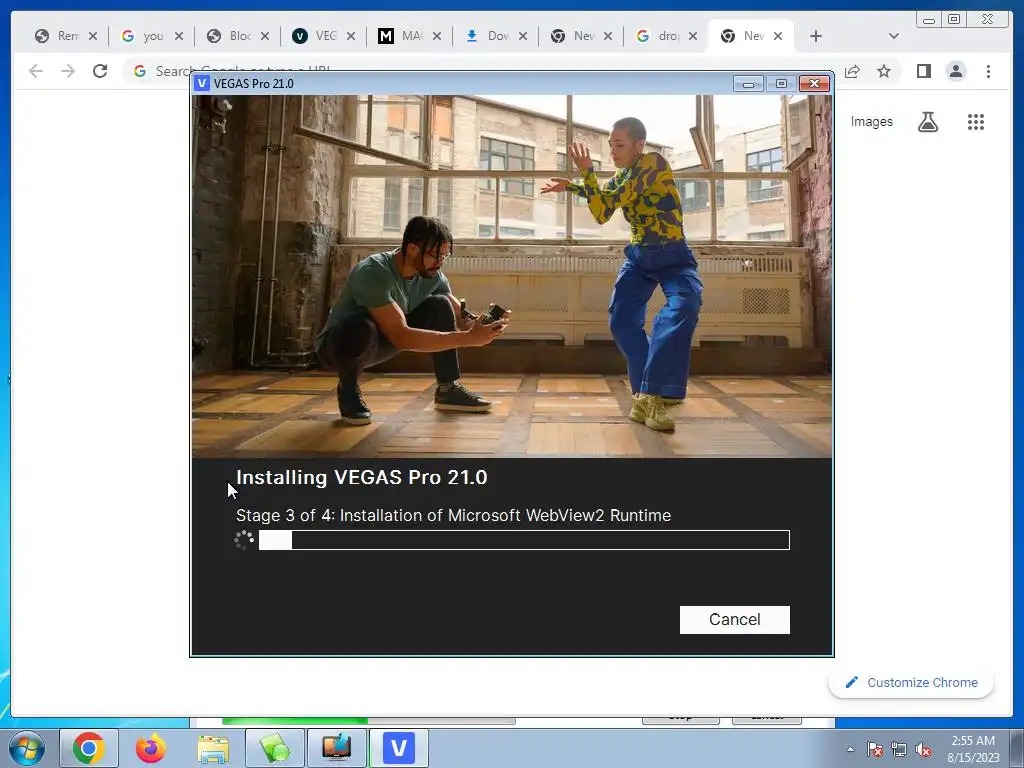
Task: Show hidden system tray icons
Action: coord(850,749)
